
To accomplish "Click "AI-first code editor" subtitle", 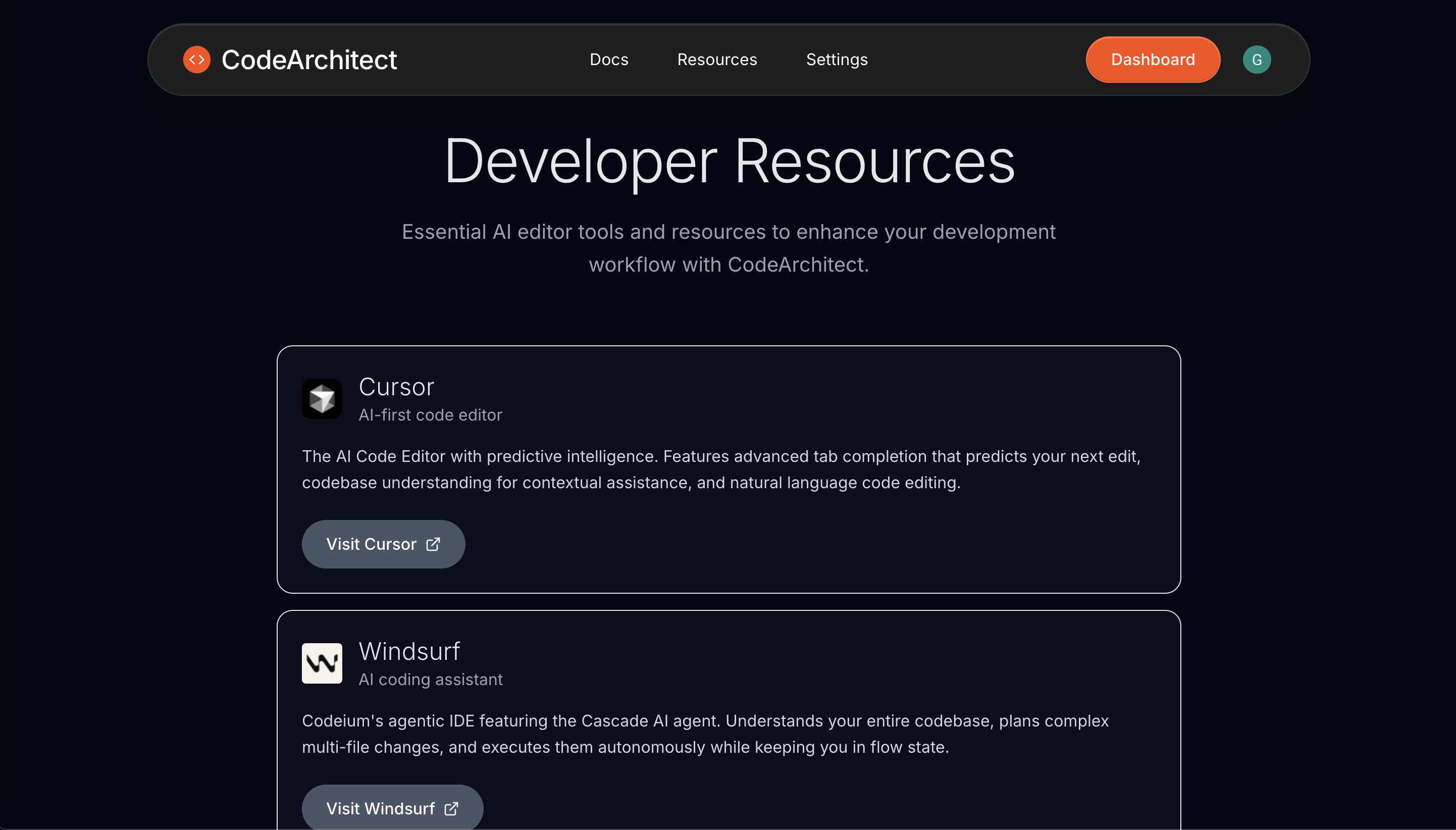I will (430, 414).
